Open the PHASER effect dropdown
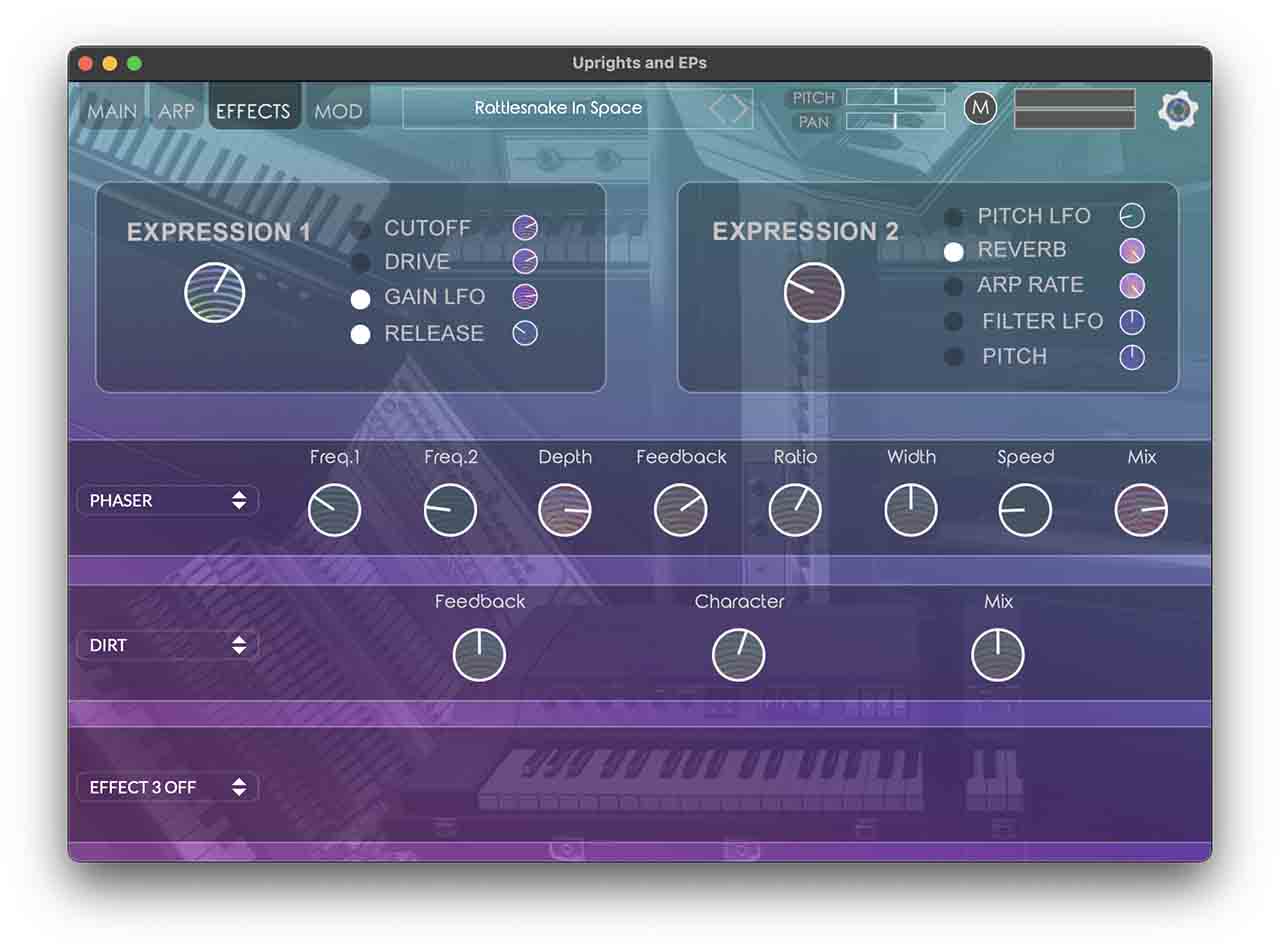The image size is (1280, 952). (167, 500)
